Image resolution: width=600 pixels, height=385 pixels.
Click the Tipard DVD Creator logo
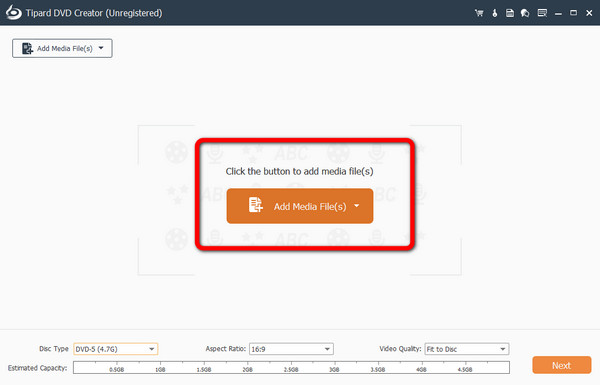[x=14, y=13]
